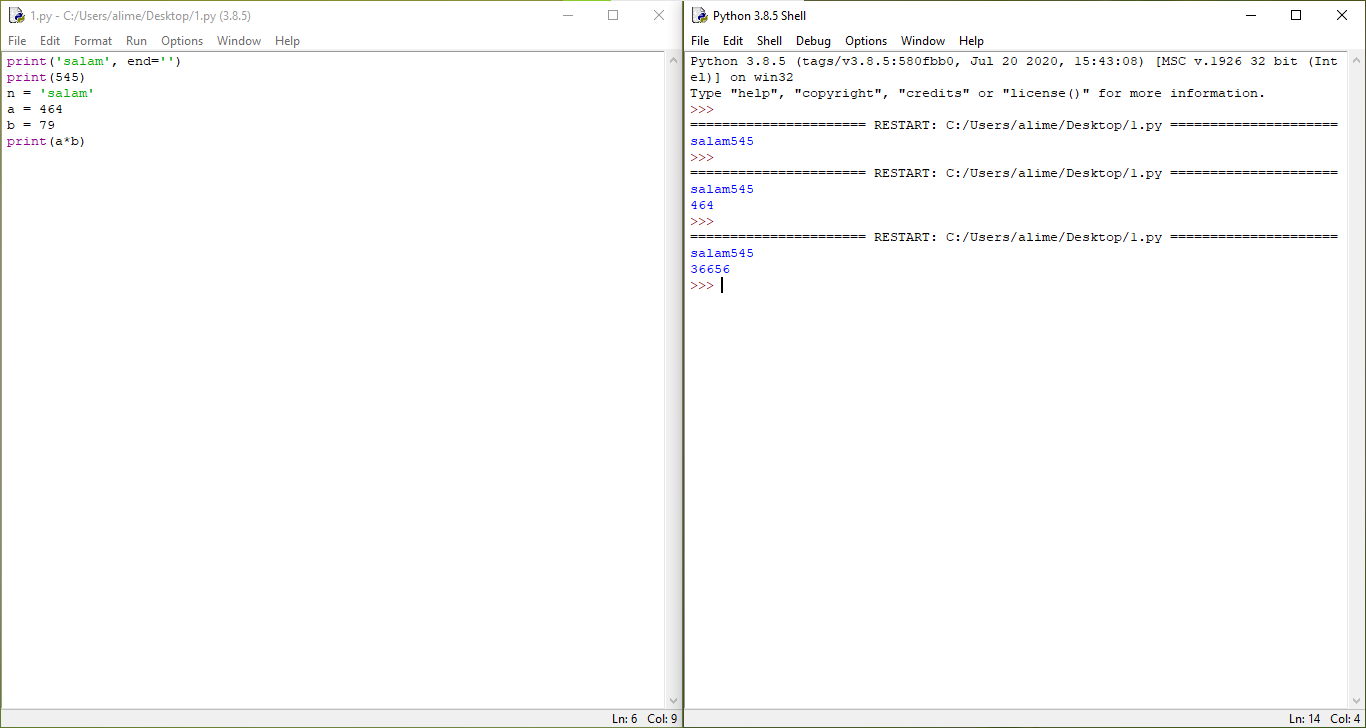Click editor scrollbar down arrow
Screen dimensions: 1366x728
[674, 701]
